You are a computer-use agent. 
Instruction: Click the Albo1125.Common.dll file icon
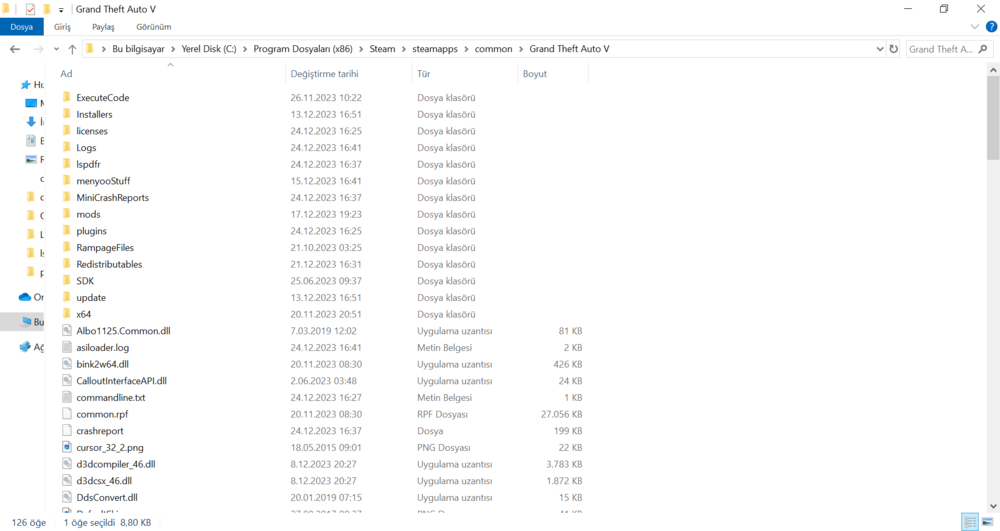pyautogui.click(x=66, y=330)
